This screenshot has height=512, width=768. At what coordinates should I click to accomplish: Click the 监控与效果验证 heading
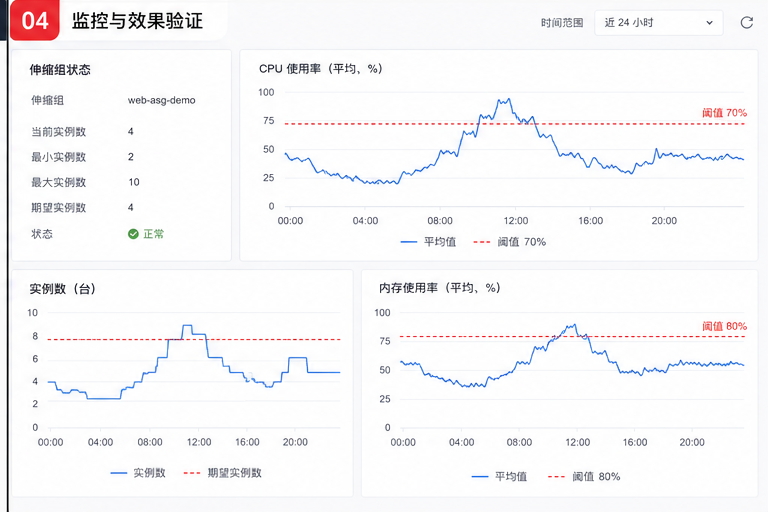[137, 21]
